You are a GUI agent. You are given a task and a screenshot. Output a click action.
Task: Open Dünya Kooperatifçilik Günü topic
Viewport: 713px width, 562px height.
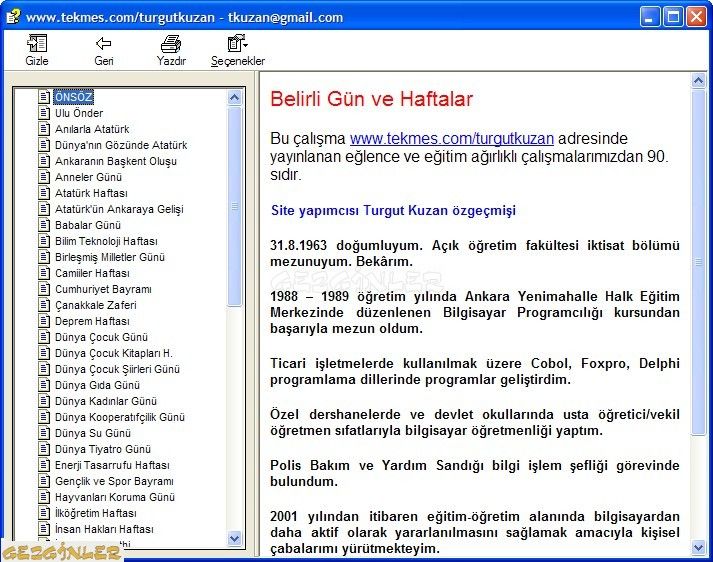[x=120, y=417]
